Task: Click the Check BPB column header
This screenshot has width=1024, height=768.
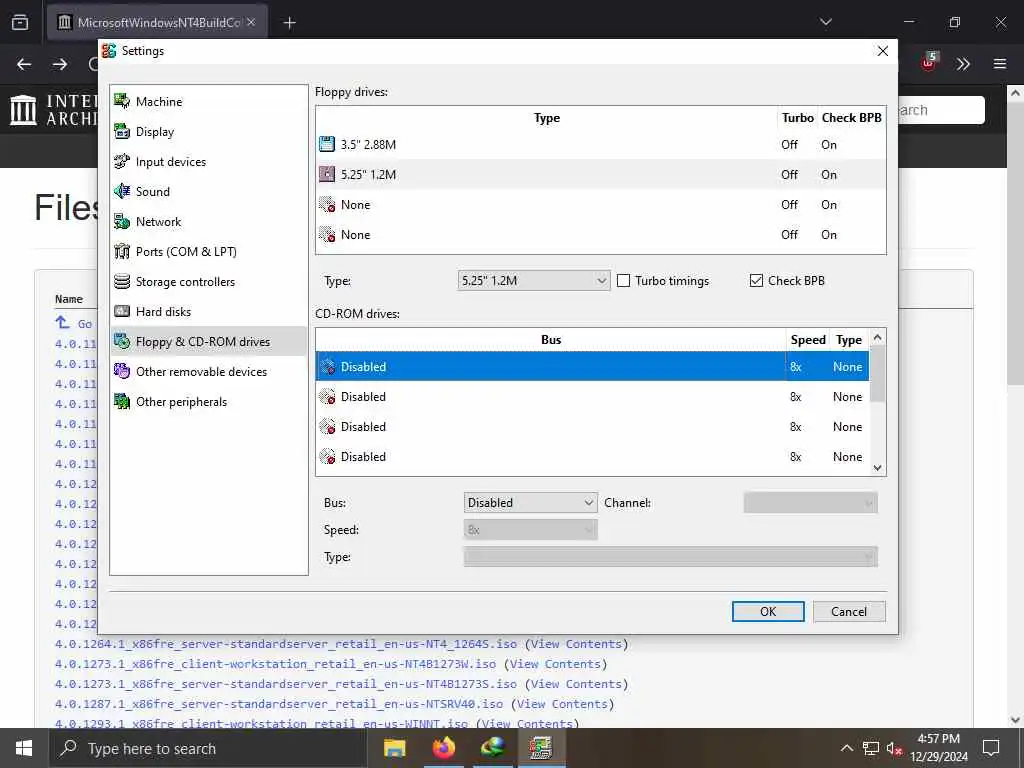Action: (852, 118)
